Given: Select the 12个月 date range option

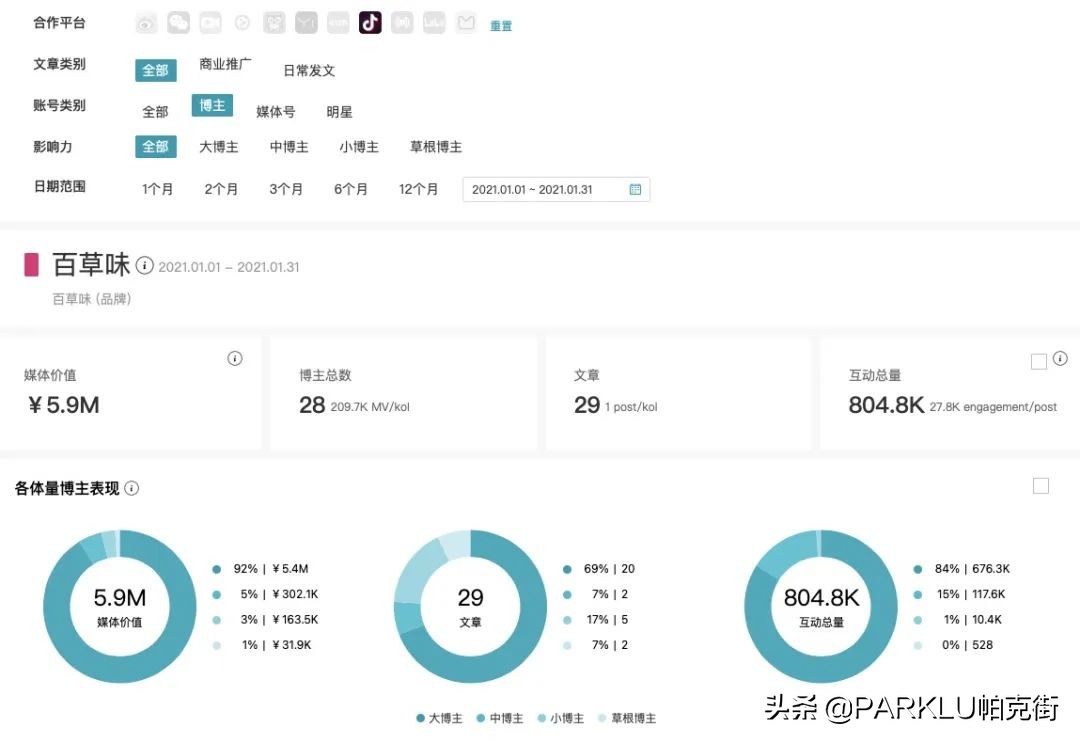Looking at the screenshot, I should 419,189.
